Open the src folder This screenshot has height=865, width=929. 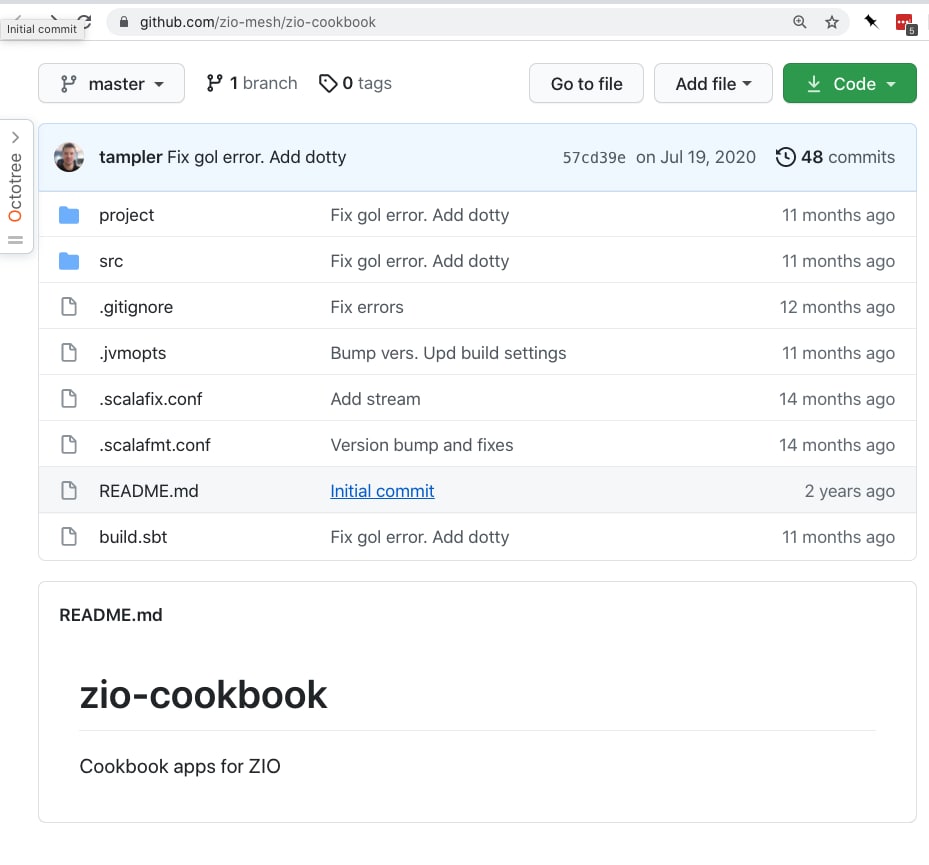pos(111,261)
